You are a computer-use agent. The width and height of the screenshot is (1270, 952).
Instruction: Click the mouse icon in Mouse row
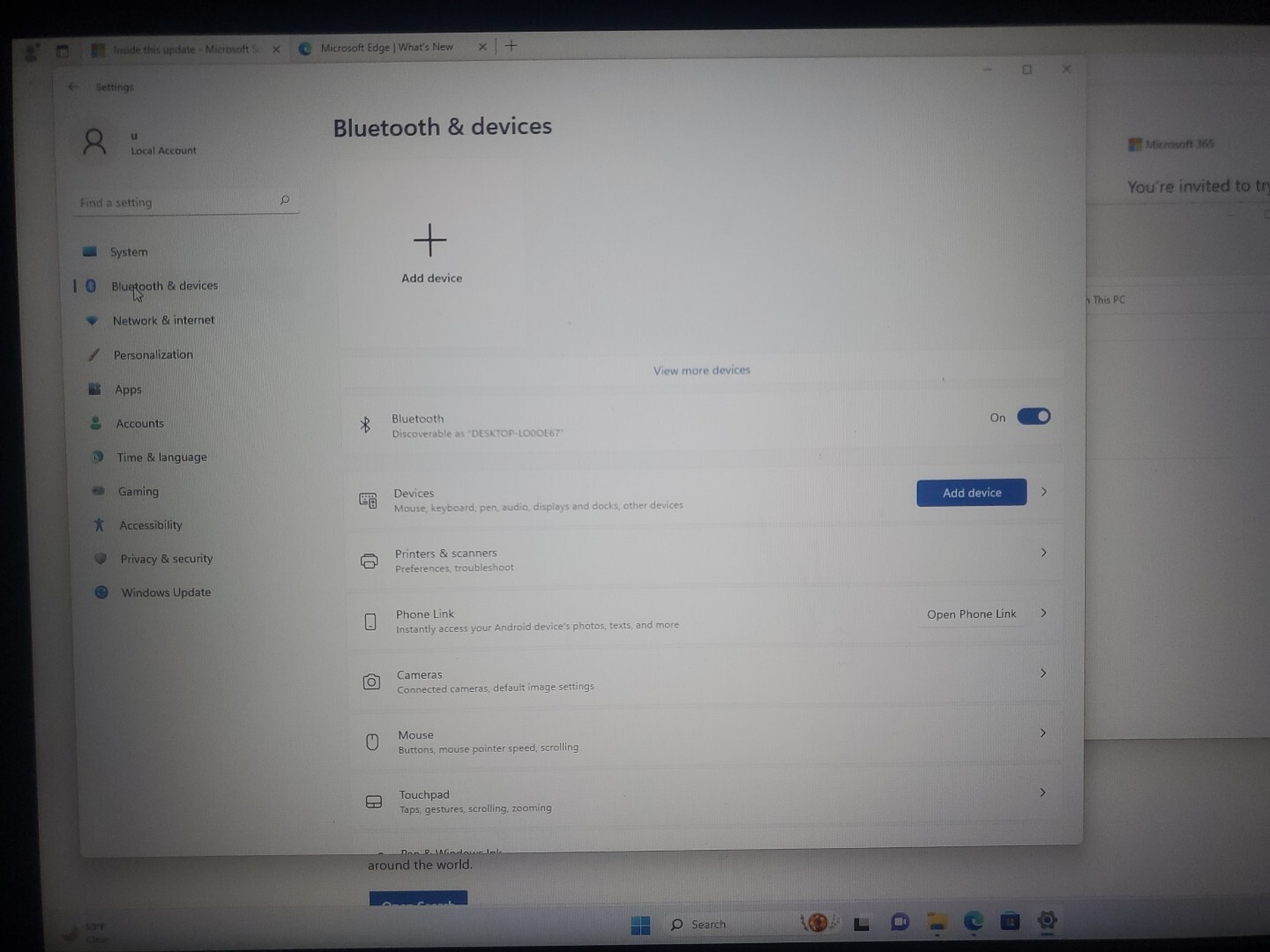372,742
